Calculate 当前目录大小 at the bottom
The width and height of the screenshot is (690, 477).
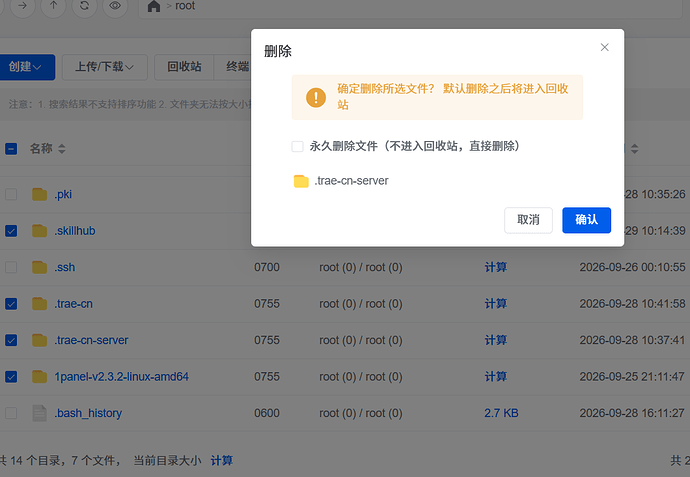click(x=222, y=461)
